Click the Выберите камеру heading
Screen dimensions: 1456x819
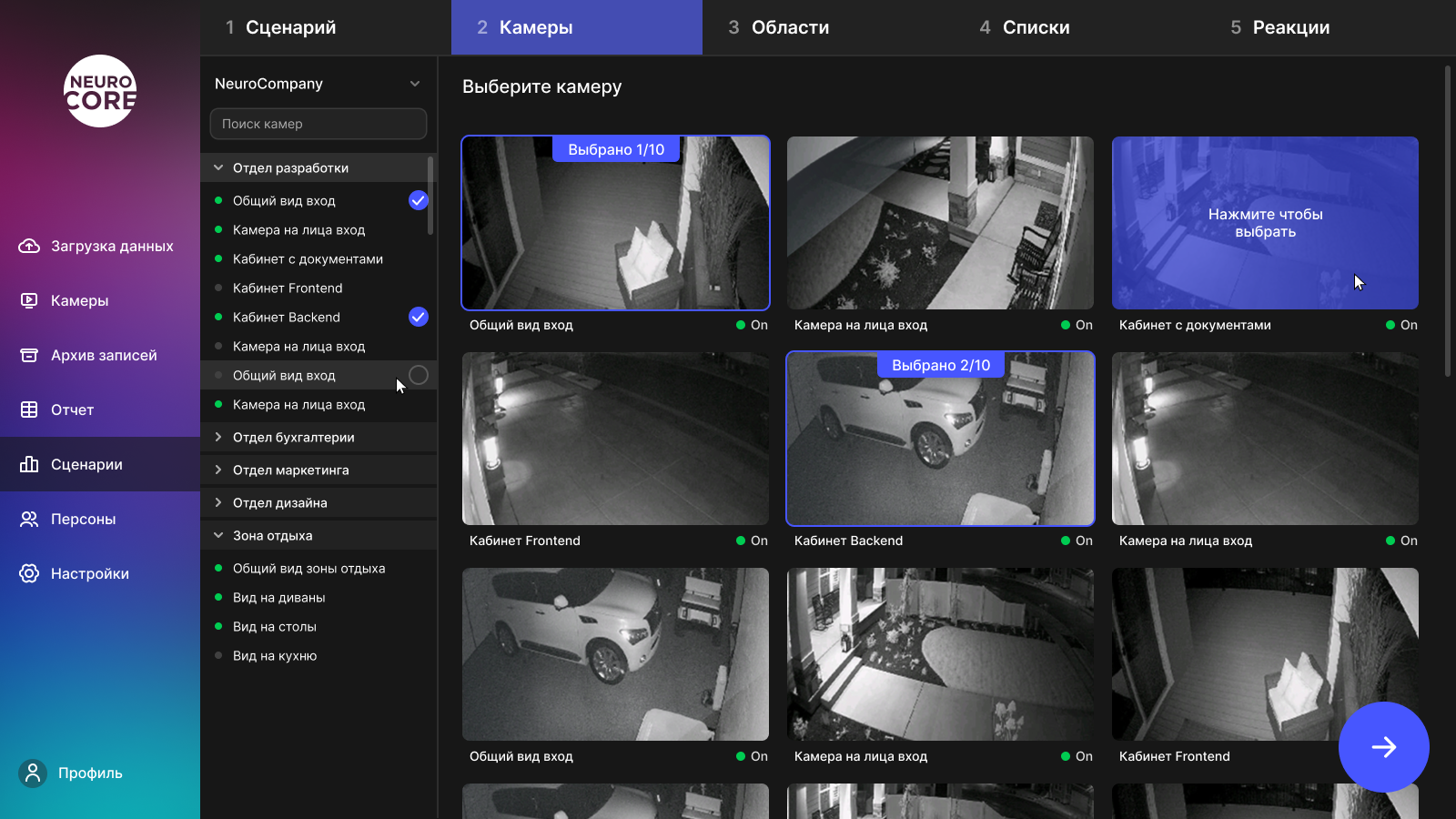coord(541,86)
